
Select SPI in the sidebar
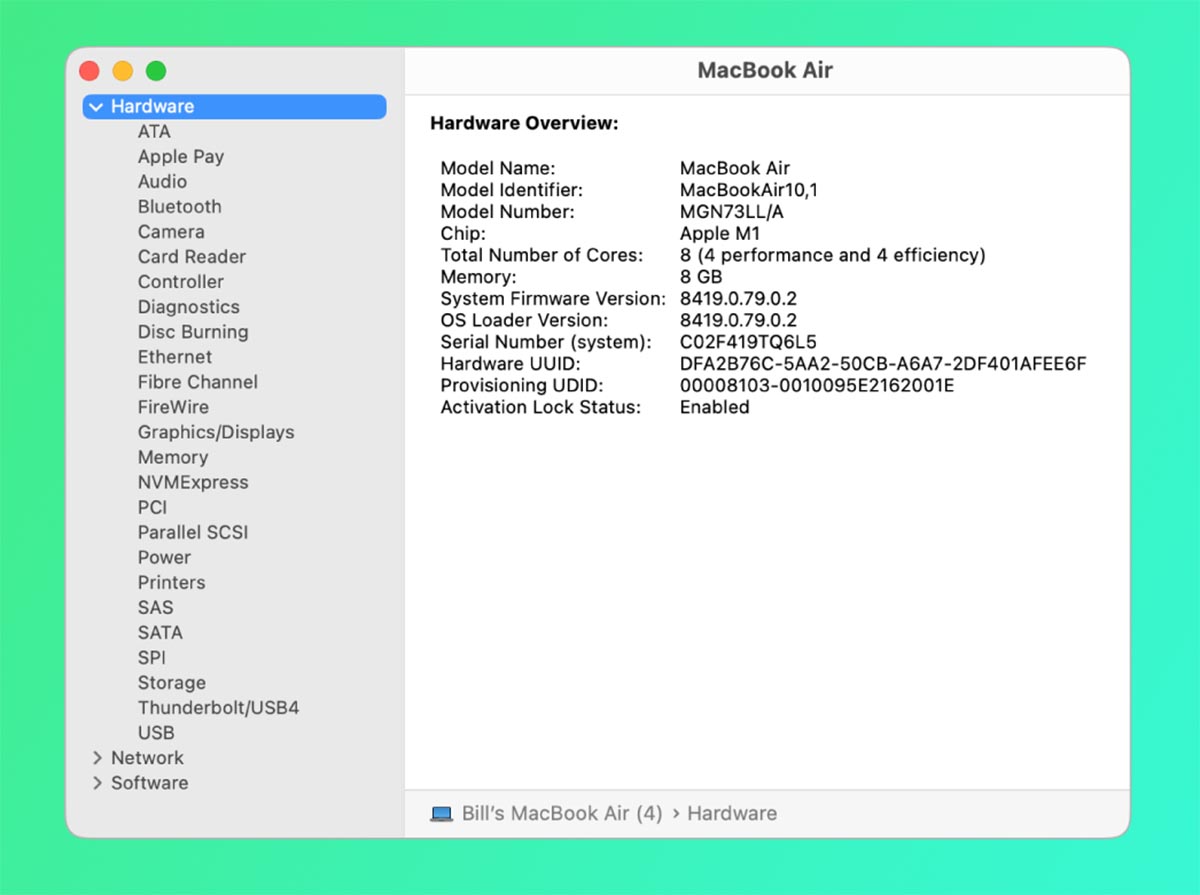pos(152,657)
